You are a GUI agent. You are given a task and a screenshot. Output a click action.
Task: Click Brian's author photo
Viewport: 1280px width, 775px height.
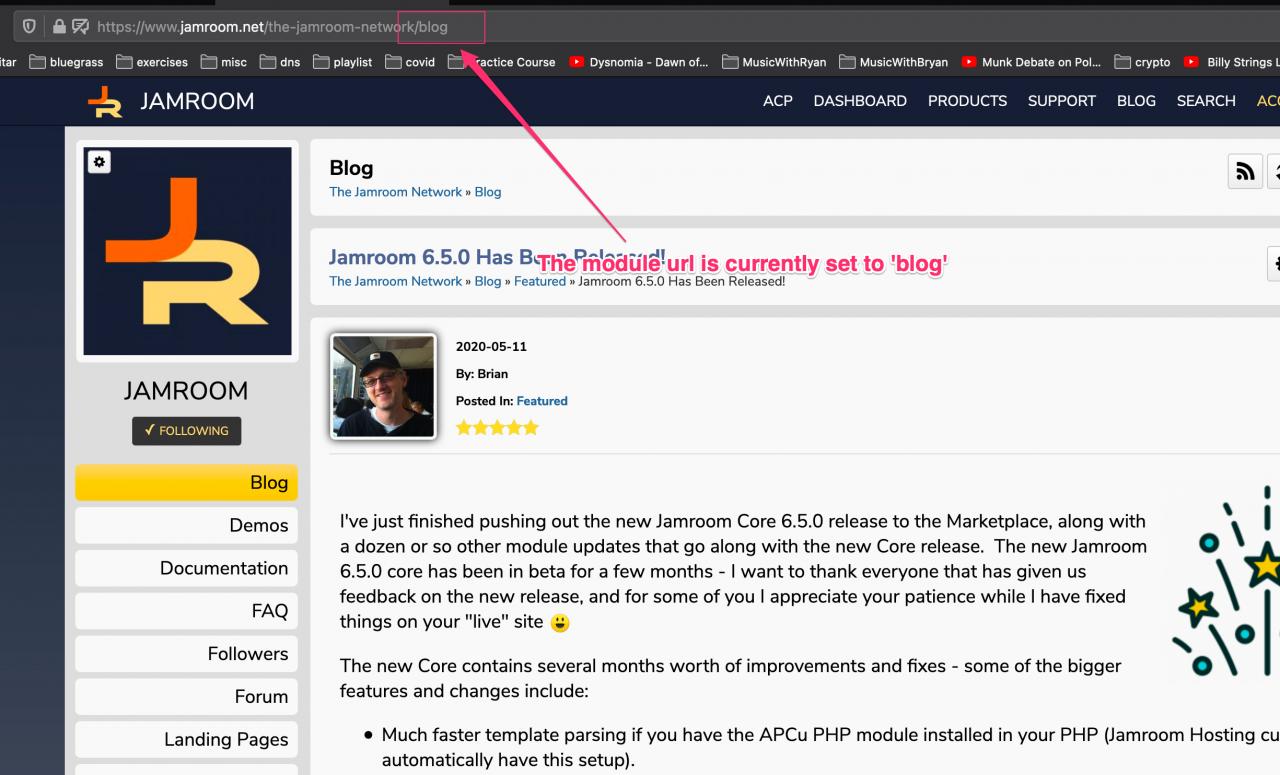click(x=384, y=387)
